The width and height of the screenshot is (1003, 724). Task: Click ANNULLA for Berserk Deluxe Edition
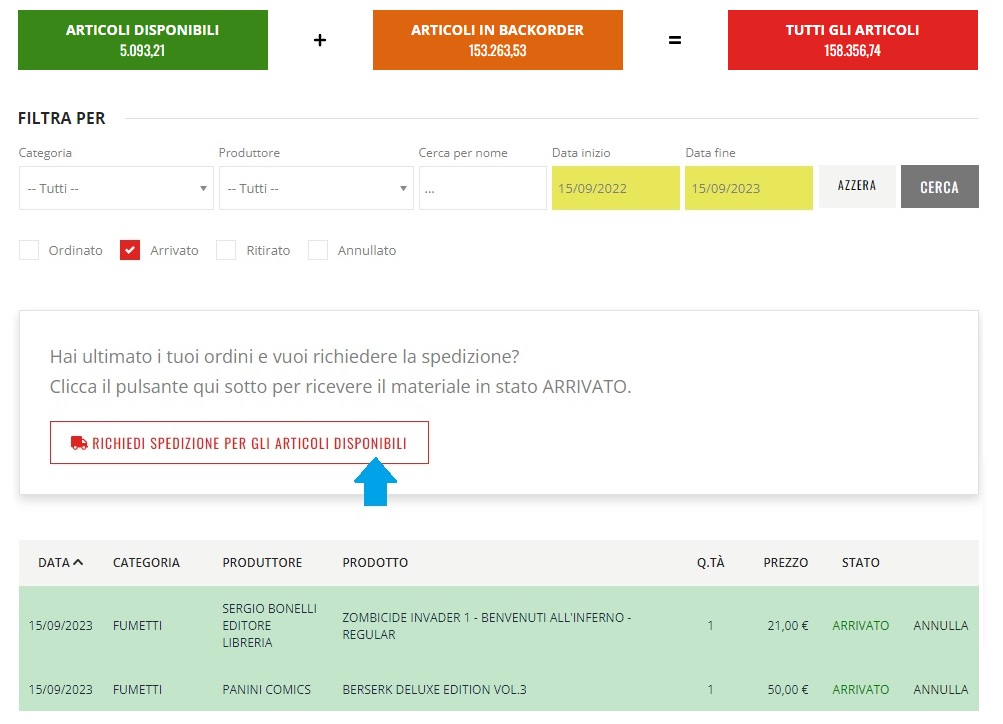[940, 689]
